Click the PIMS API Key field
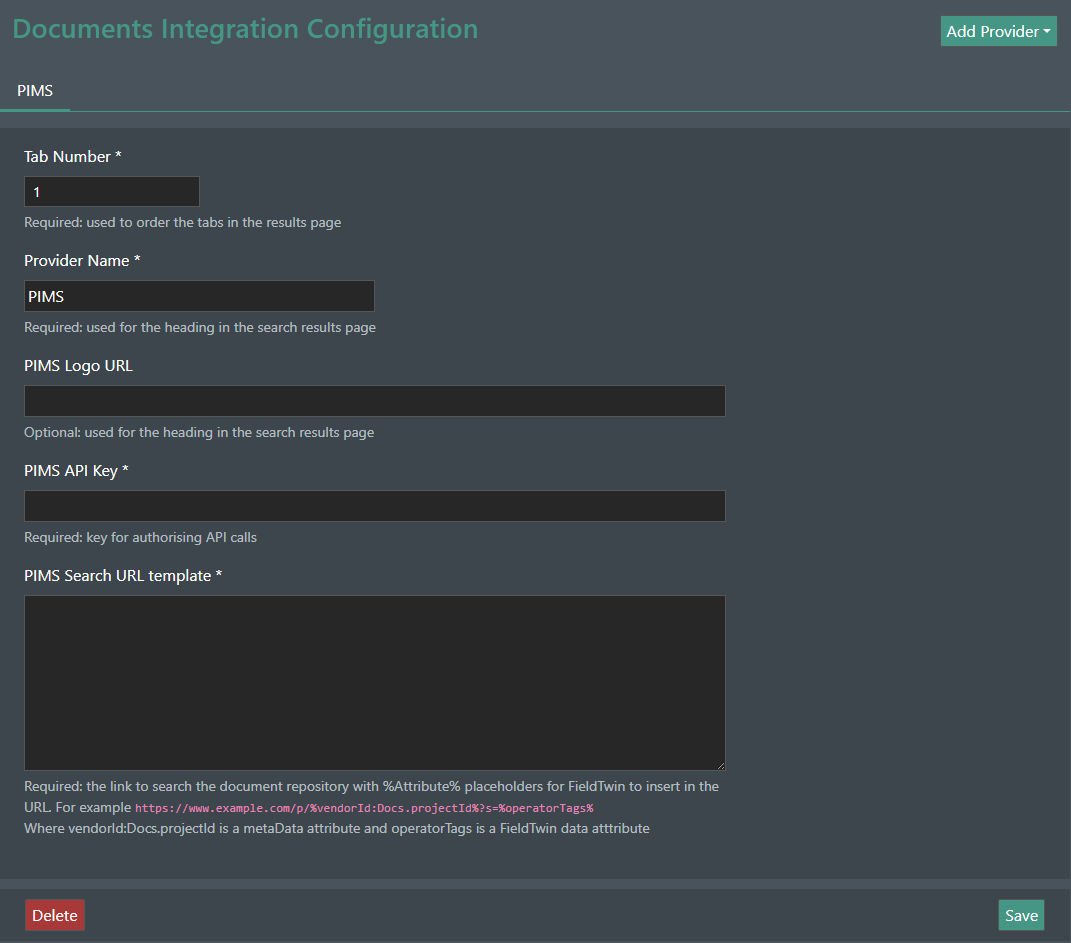The height and width of the screenshot is (943, 1071). (374, 505)
